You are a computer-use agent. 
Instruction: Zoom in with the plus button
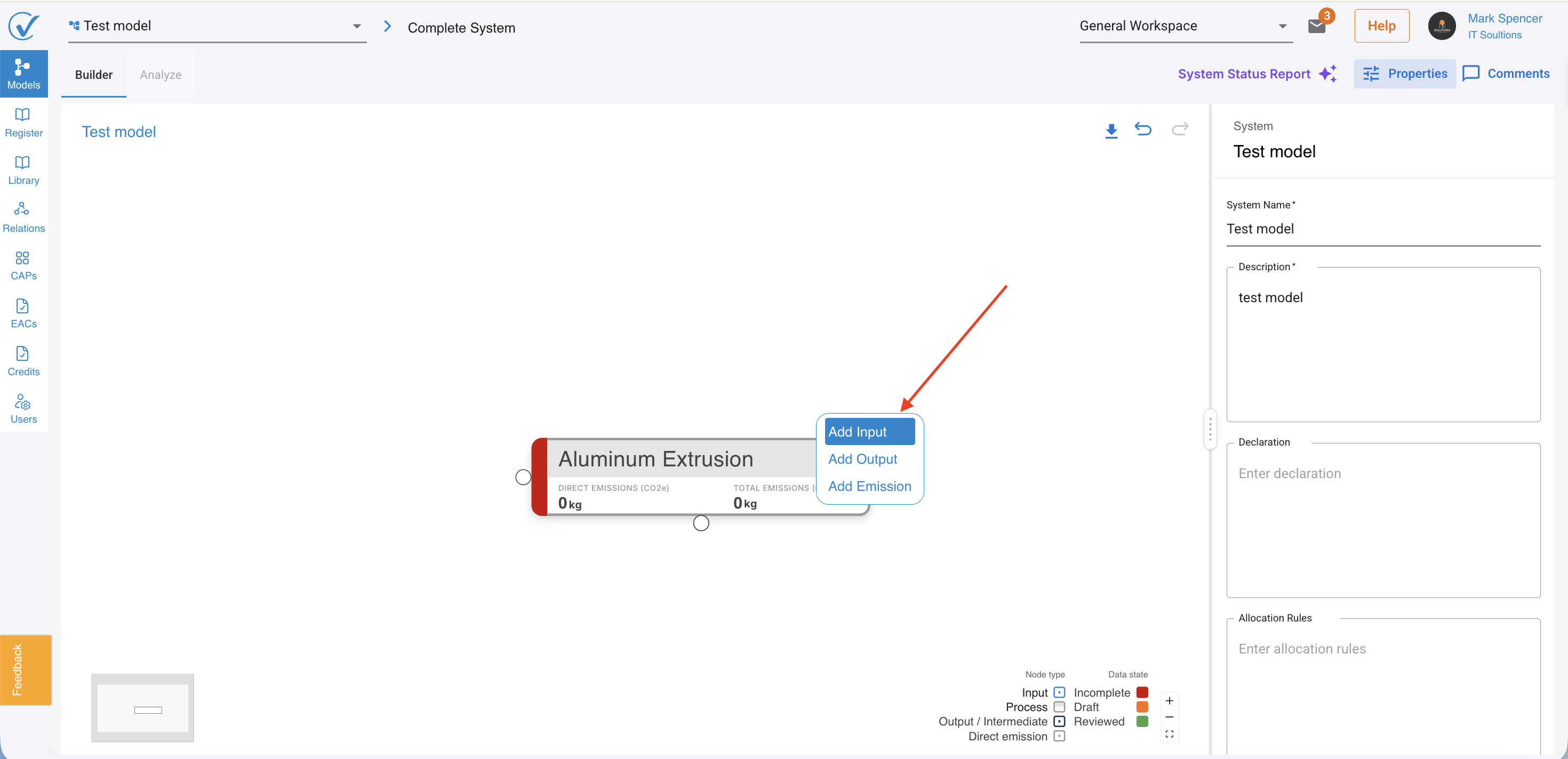point(1169,700)
